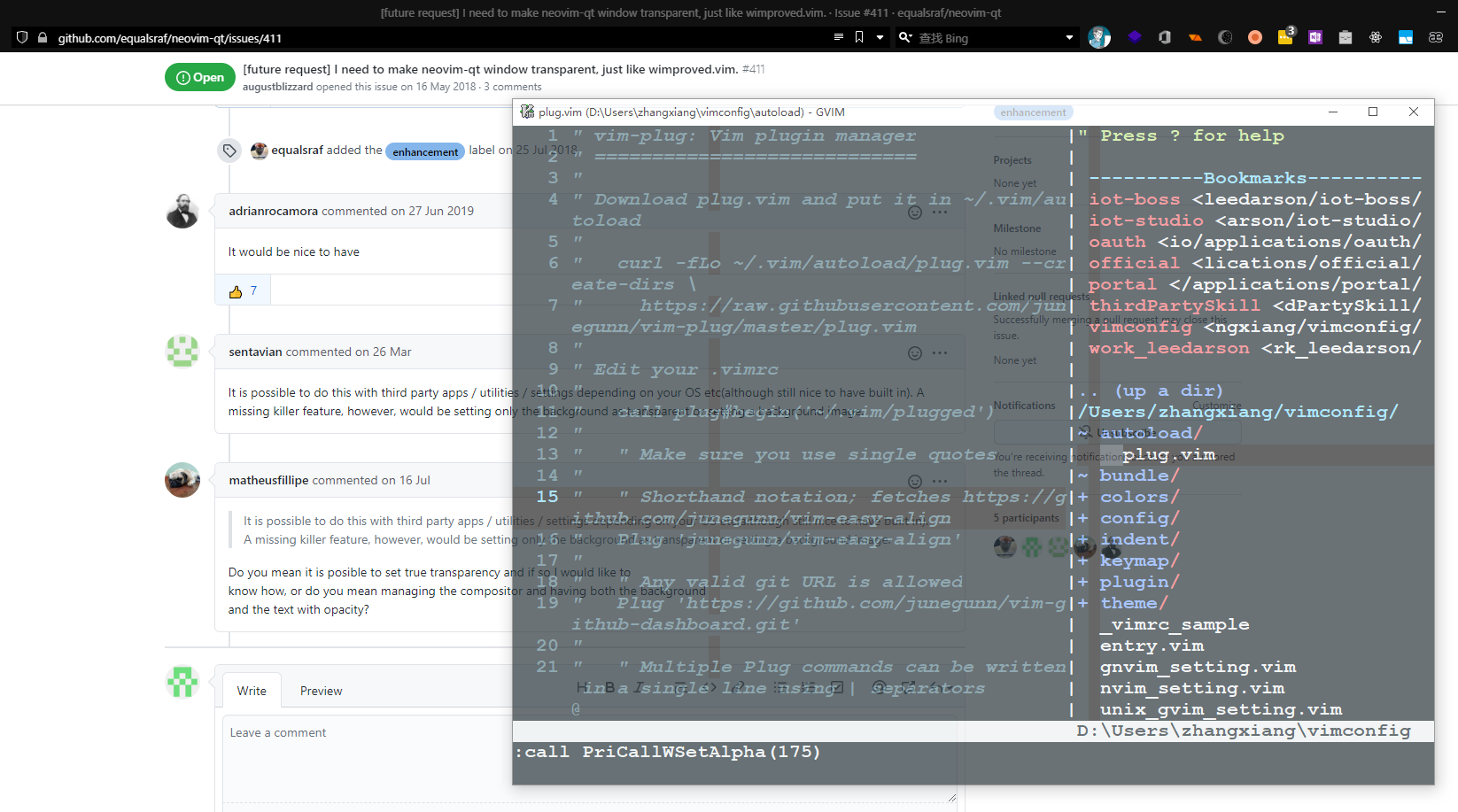Switch to the Preview tab of the comment editor
1458x812 pixels.
(321, 691)
